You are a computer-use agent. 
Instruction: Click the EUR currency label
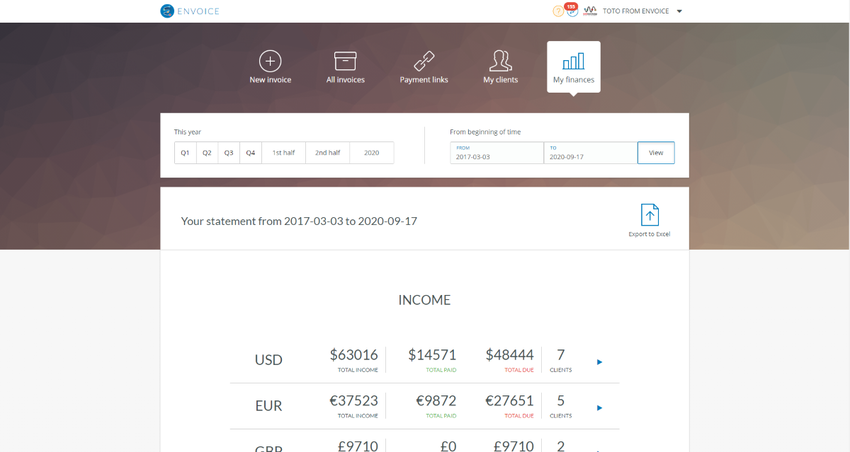tap(268, 406)
